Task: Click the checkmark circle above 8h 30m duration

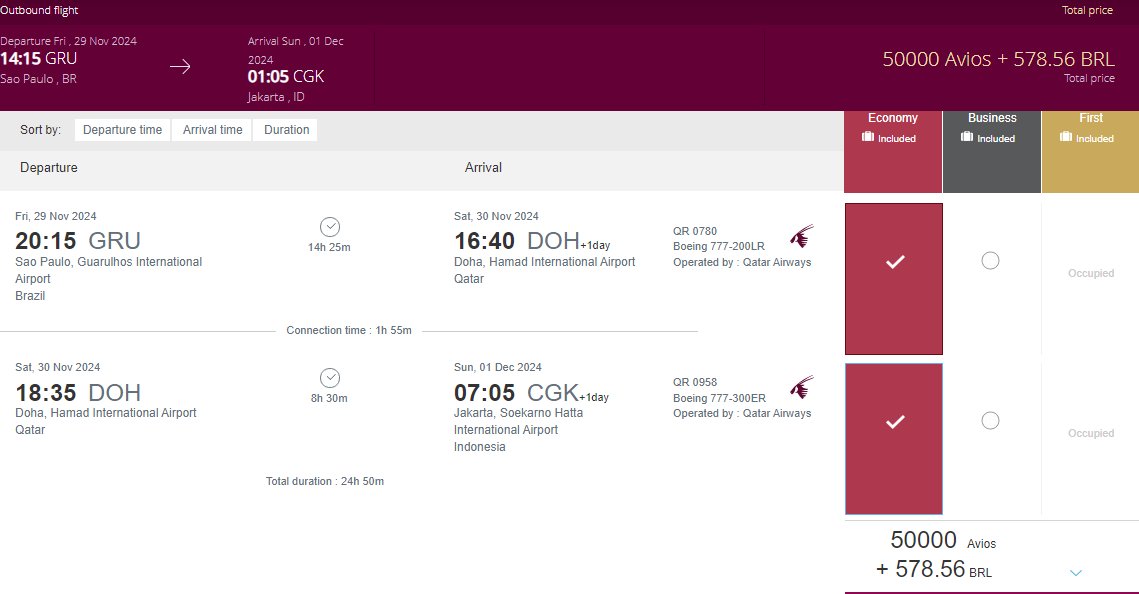Action: pyautogui.click(x=330, y=378)
